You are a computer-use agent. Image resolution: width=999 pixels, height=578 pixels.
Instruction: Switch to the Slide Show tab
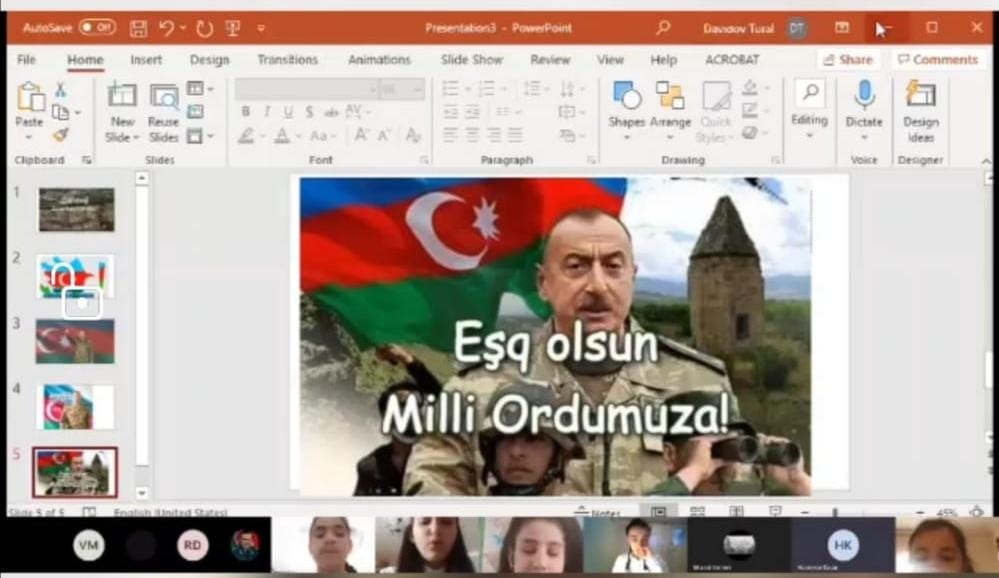(471, 59)
